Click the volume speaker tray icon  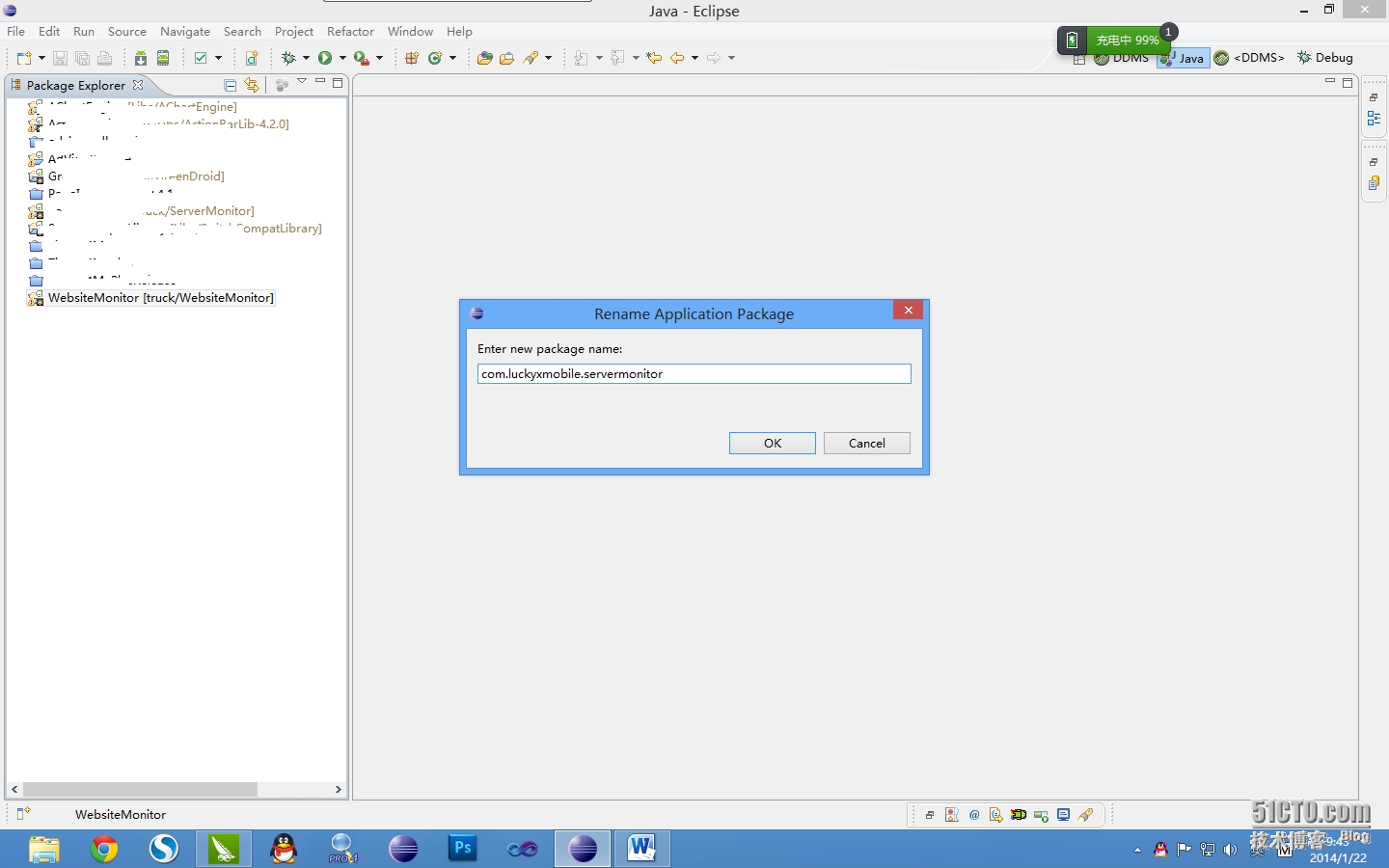coord(1230,850)
